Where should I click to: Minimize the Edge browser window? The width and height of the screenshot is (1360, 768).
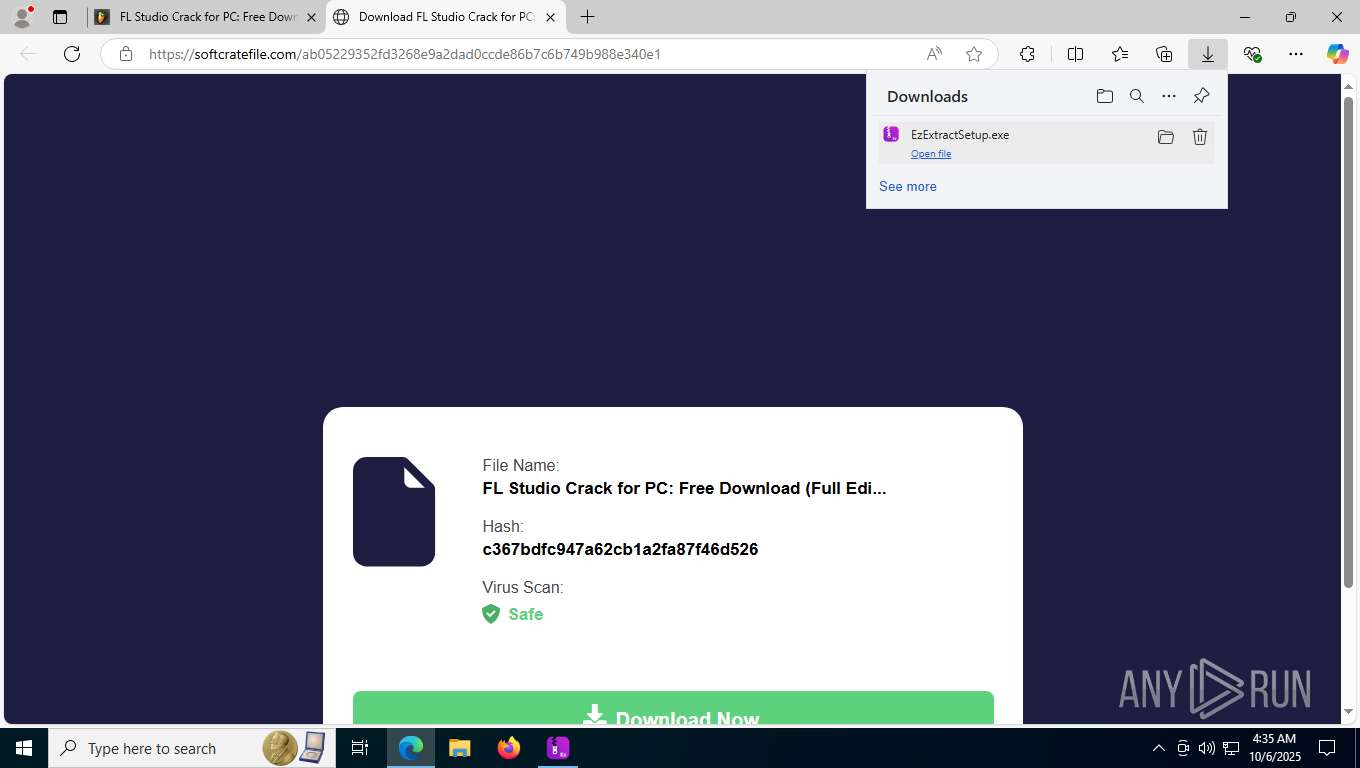pyautogui.click(x=1245, y=17)
